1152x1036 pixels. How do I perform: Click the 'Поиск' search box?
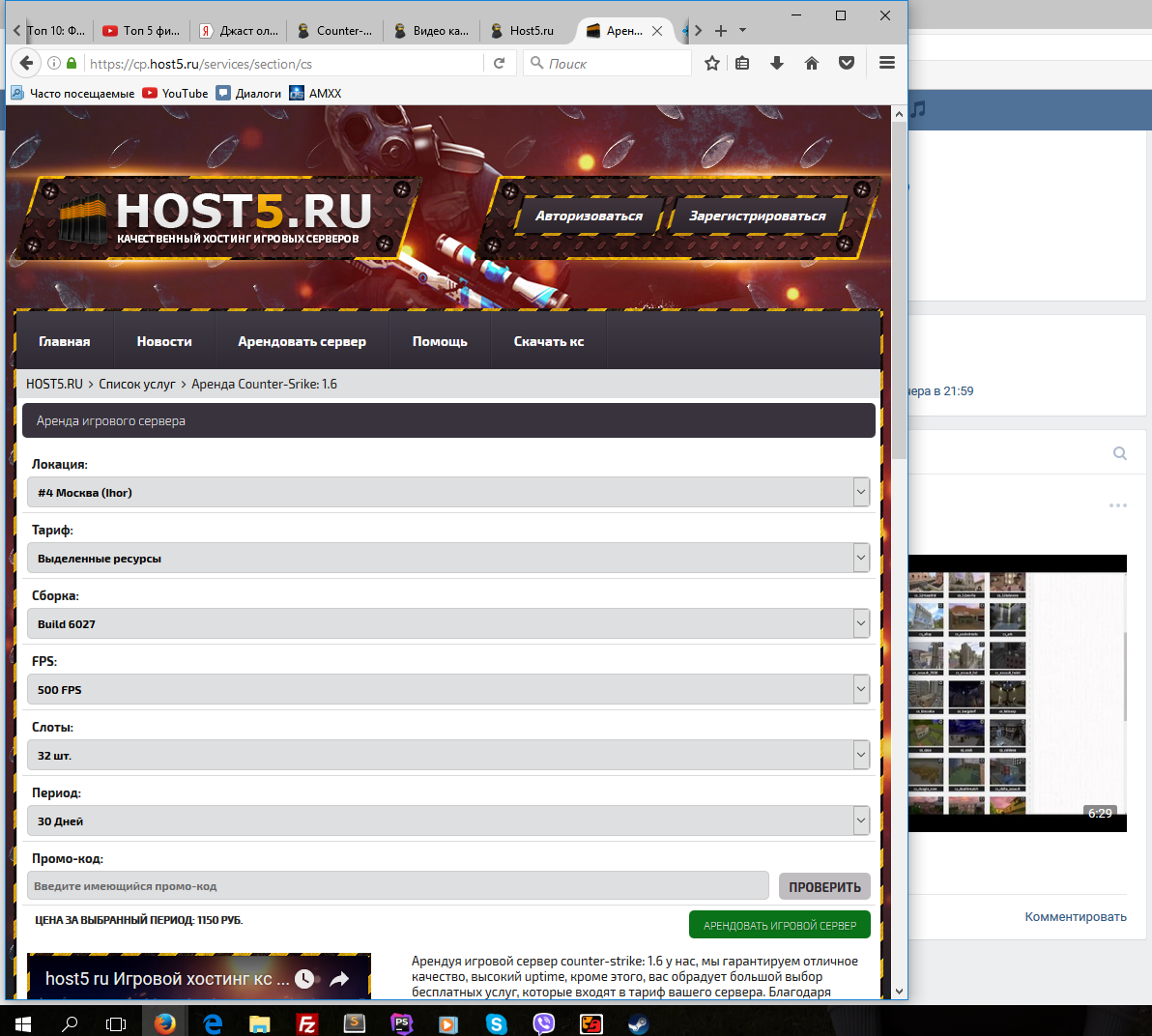(608, 64)
